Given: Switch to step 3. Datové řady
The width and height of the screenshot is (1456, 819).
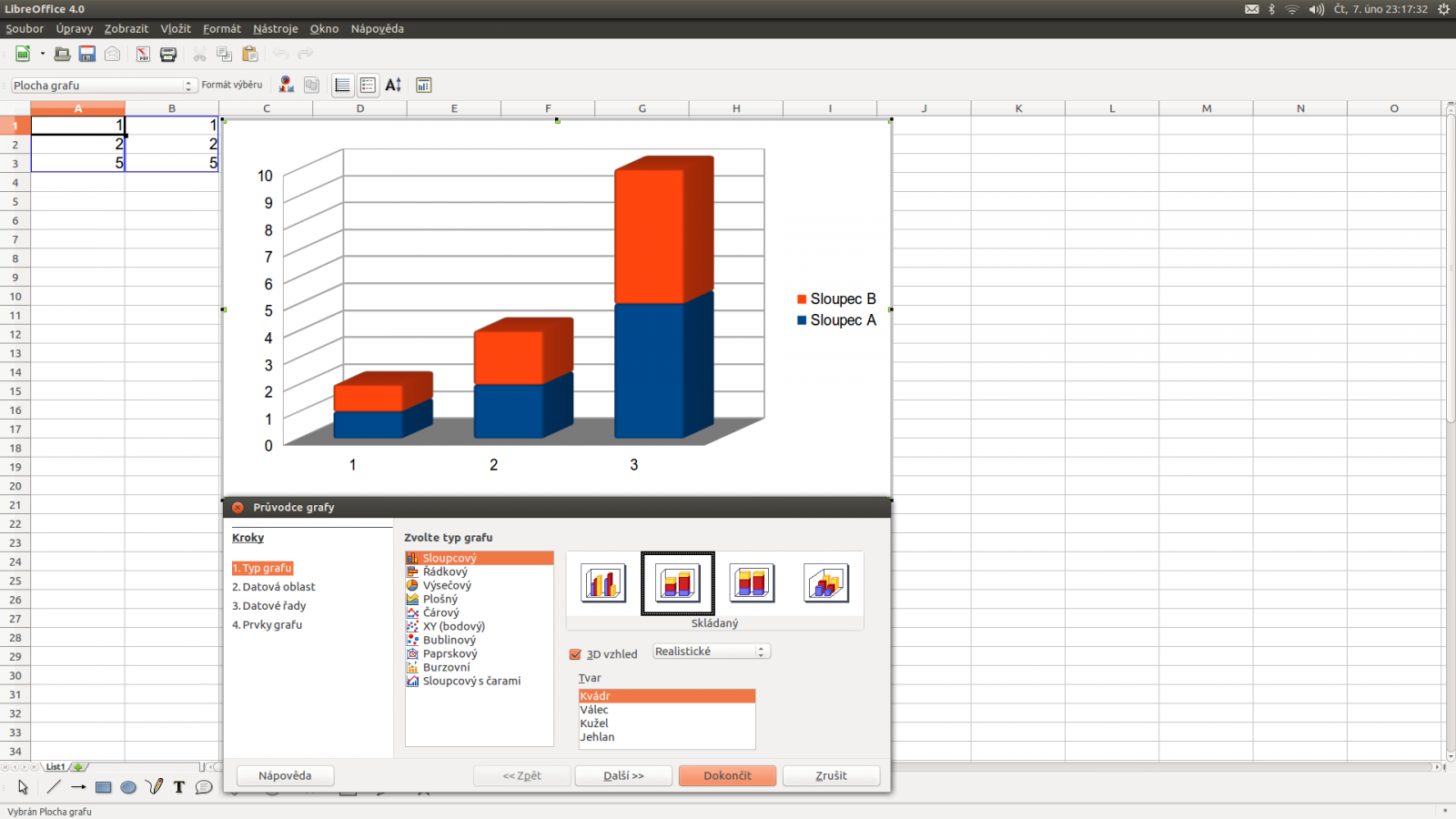Looking at the screenshot, I should pyautogui.click(x=268, y=605).
